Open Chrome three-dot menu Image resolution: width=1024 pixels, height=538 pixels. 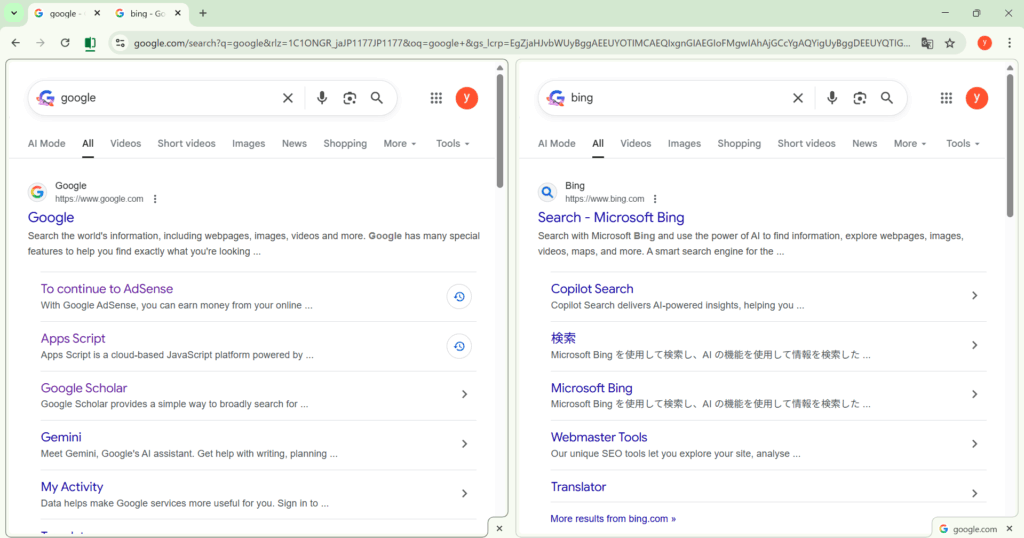[1009, 43]
